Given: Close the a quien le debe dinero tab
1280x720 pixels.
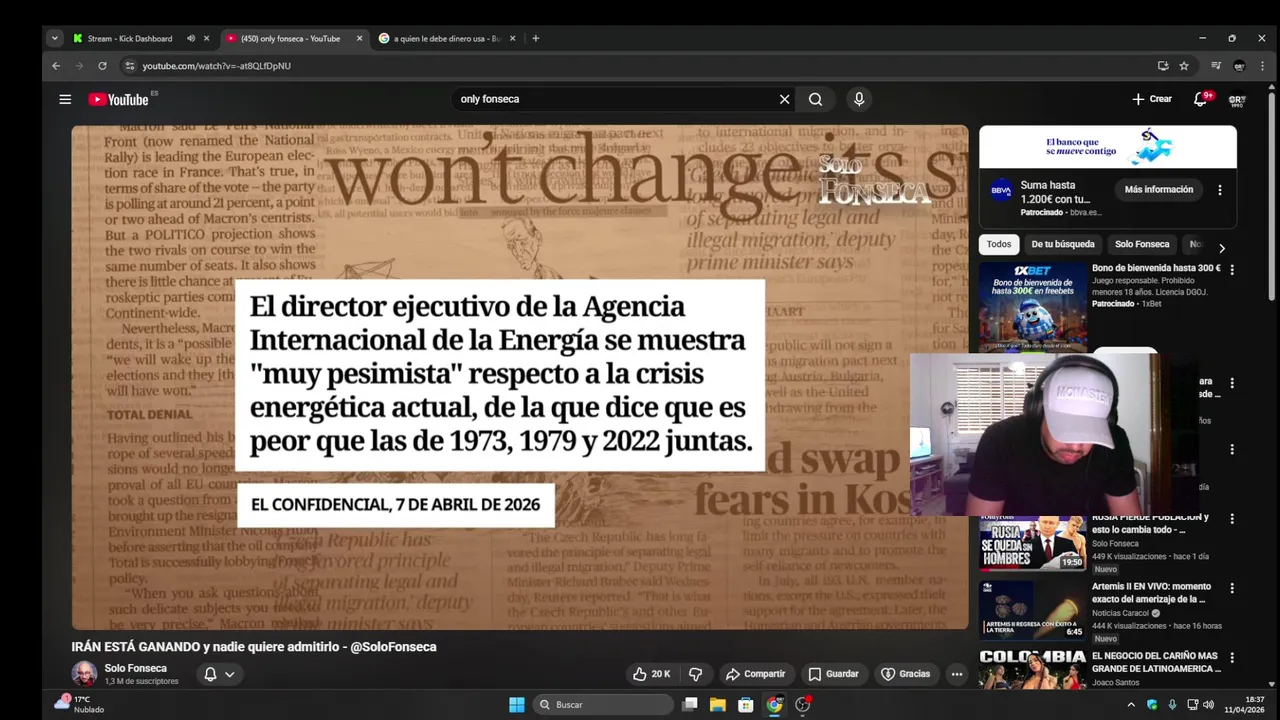Looking at the screenshot, I should click(513, 38).
